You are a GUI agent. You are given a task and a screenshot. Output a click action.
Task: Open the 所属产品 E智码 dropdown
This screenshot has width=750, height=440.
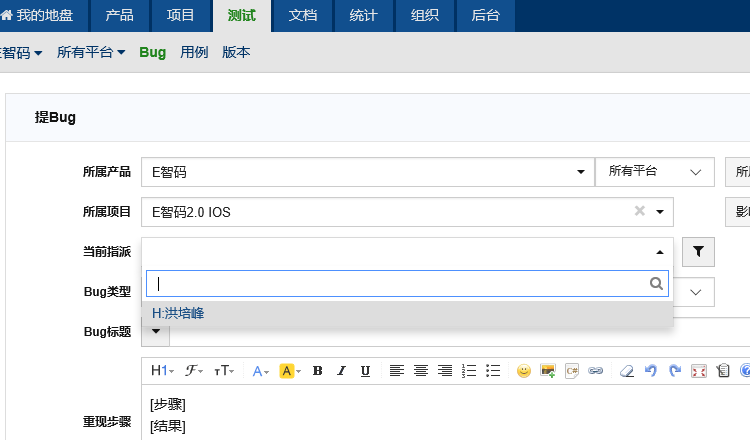tap(368, 172)
